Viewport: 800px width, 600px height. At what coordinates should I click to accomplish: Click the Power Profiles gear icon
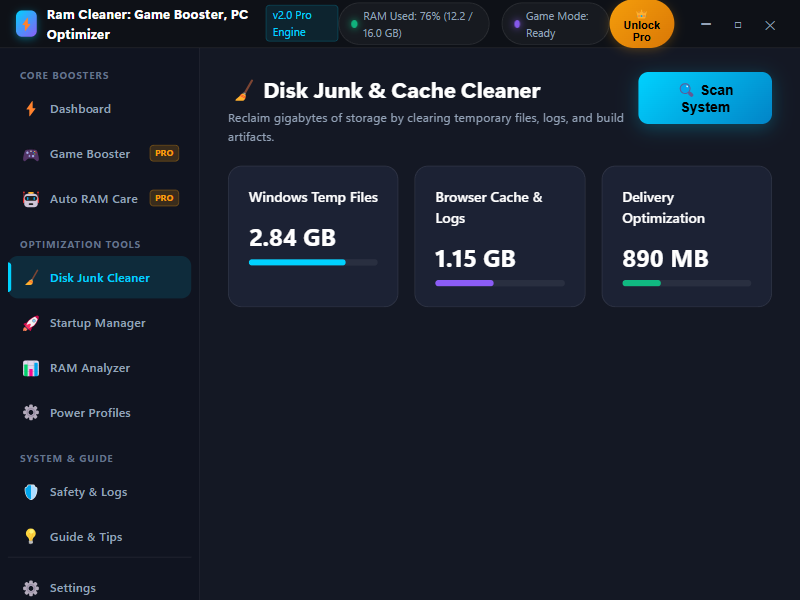(31, 413)
